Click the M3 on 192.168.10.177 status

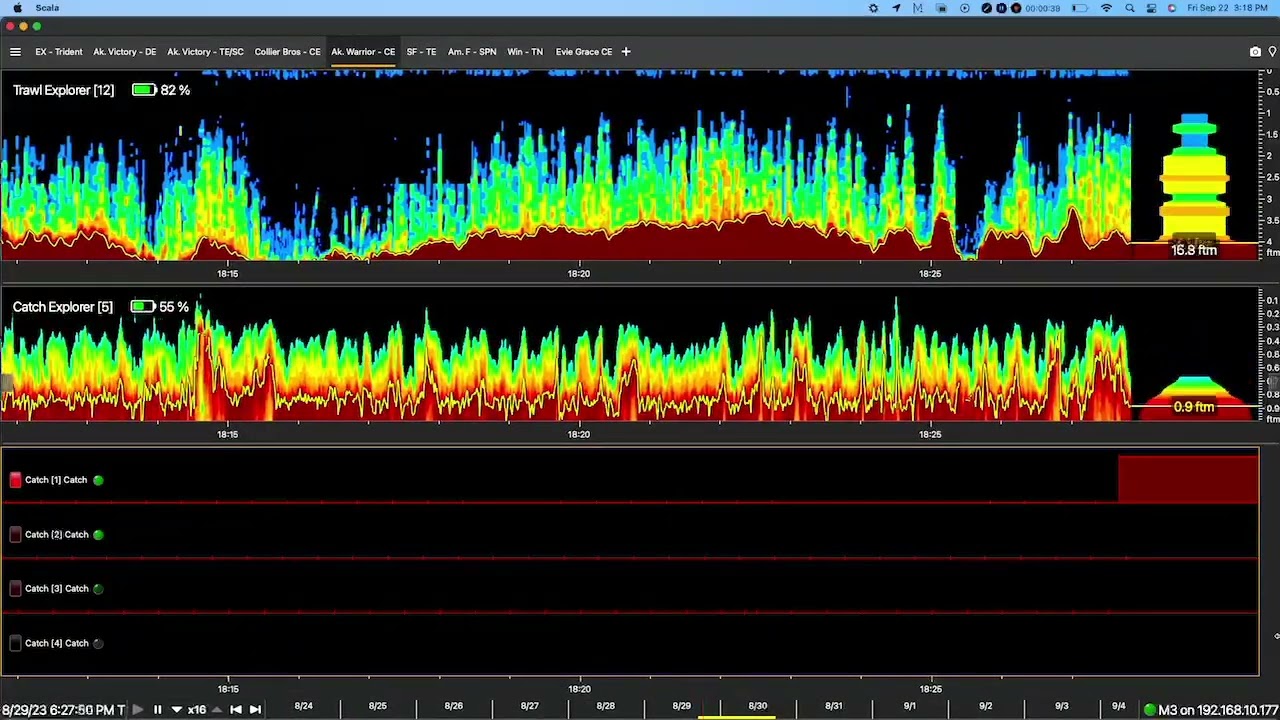tap(1218, 710)
